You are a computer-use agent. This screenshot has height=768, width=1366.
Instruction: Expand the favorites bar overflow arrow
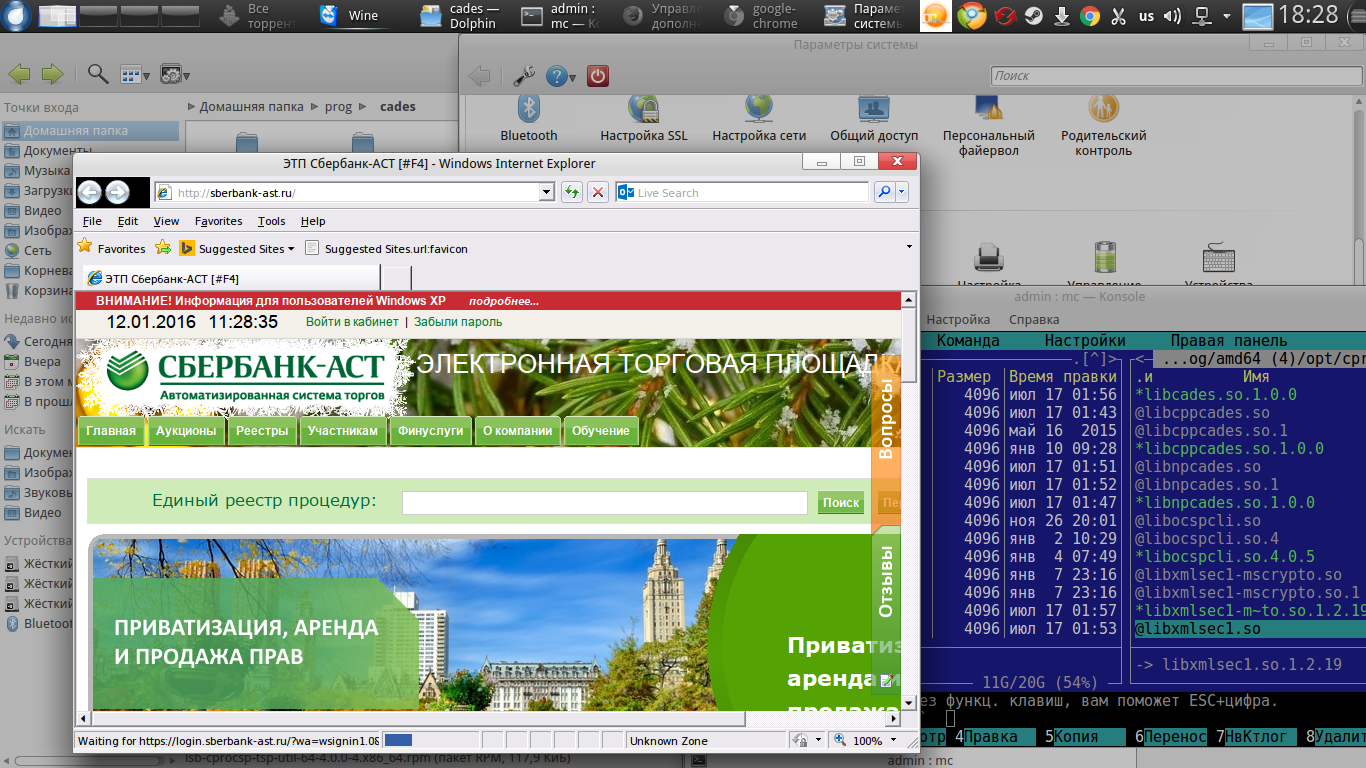[x=909, y=246]
